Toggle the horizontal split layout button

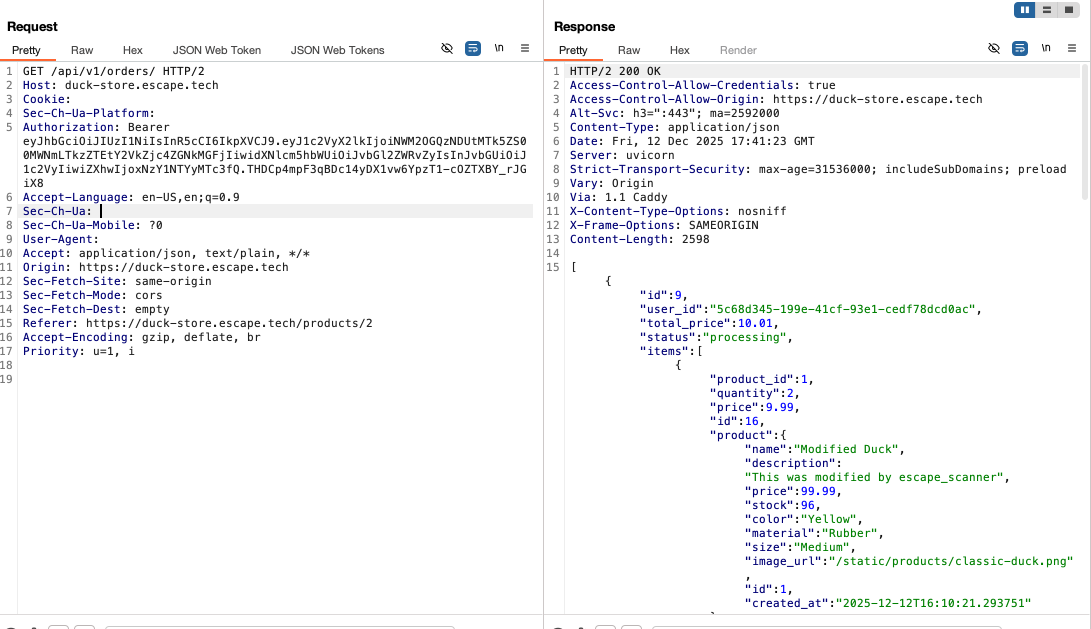[x=1046, y=9]
